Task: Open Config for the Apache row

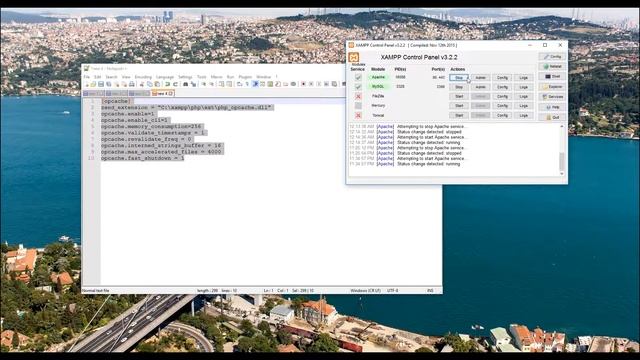Action: tap(502, 78)
